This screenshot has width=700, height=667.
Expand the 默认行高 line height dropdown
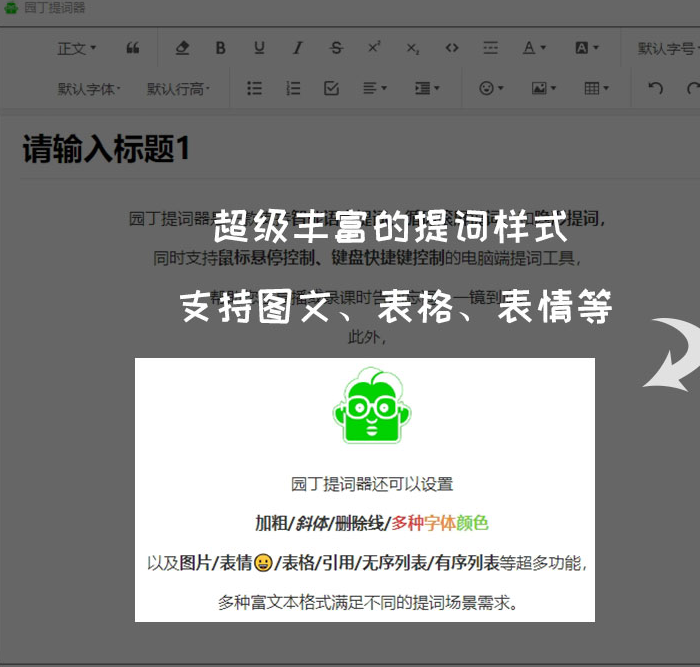click(178, 89)
